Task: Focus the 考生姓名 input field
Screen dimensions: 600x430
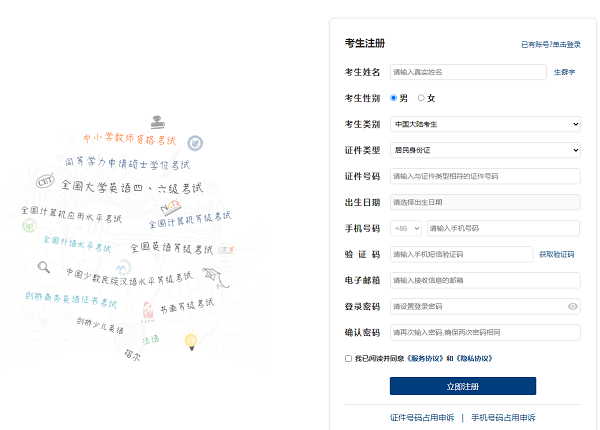Action: tap(468, 72)
